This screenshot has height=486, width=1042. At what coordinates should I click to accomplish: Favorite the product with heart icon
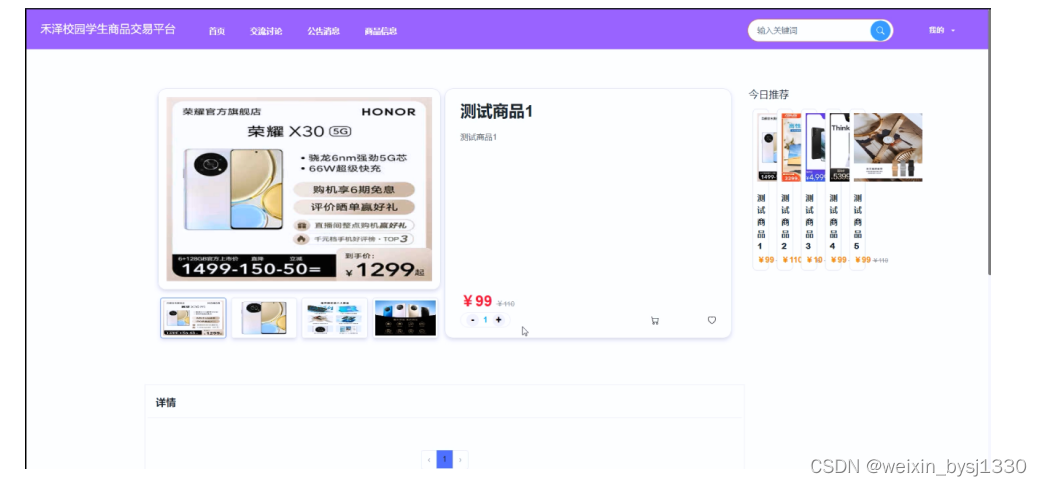[x=712, y=320]
